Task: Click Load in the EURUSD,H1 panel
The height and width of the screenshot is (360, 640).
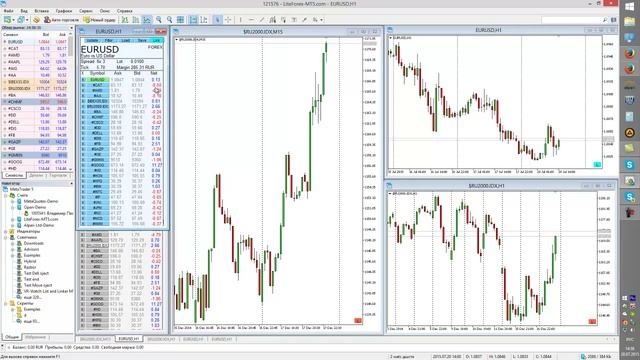Action: click(x=125, y=40)
